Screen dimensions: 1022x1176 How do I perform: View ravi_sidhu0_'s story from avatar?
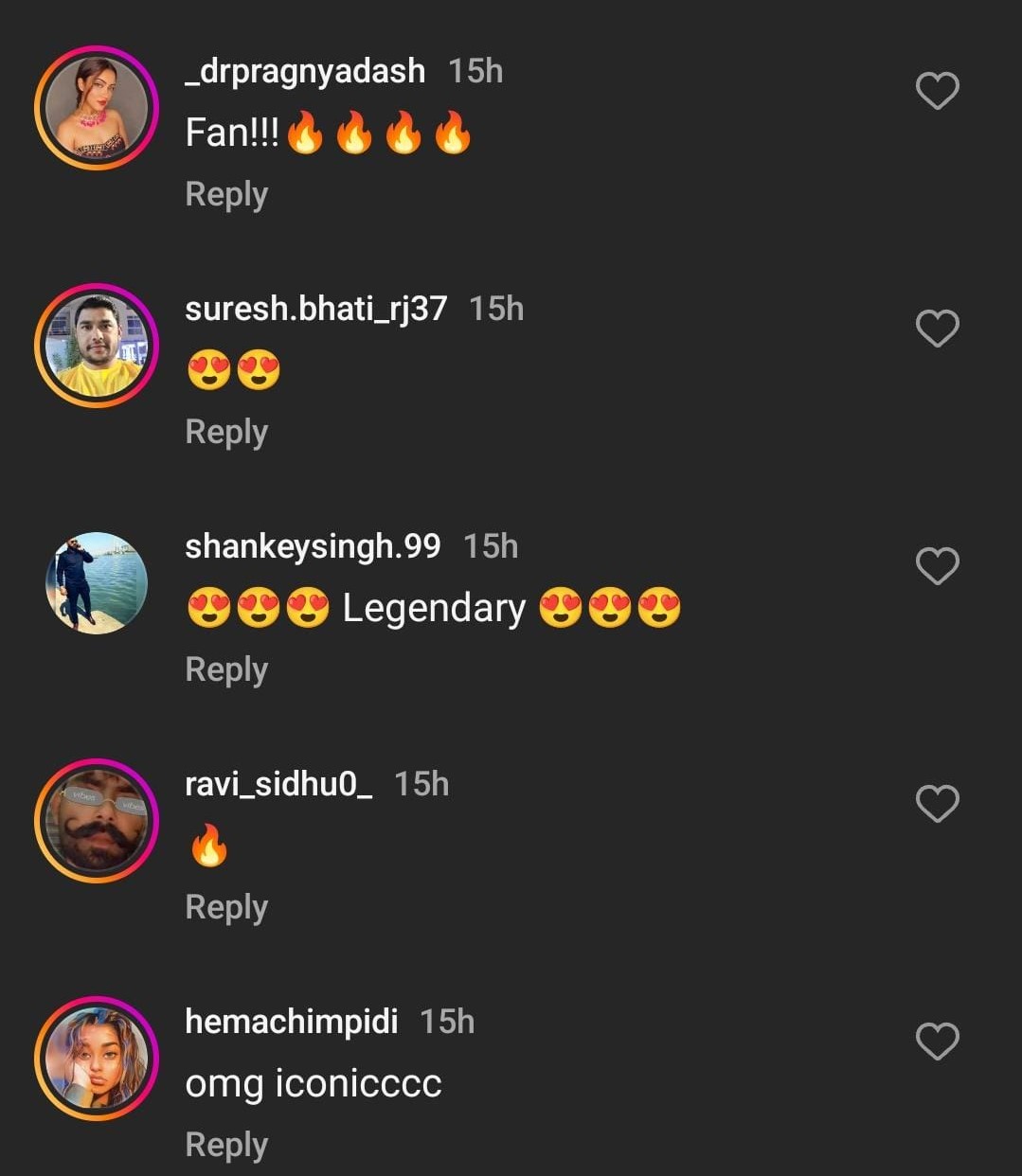97,821
